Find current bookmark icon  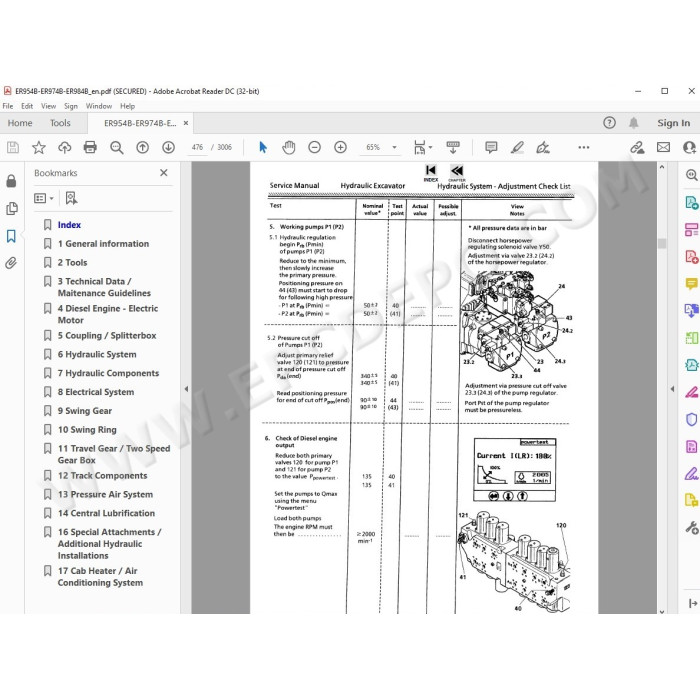tap(71, 198)
